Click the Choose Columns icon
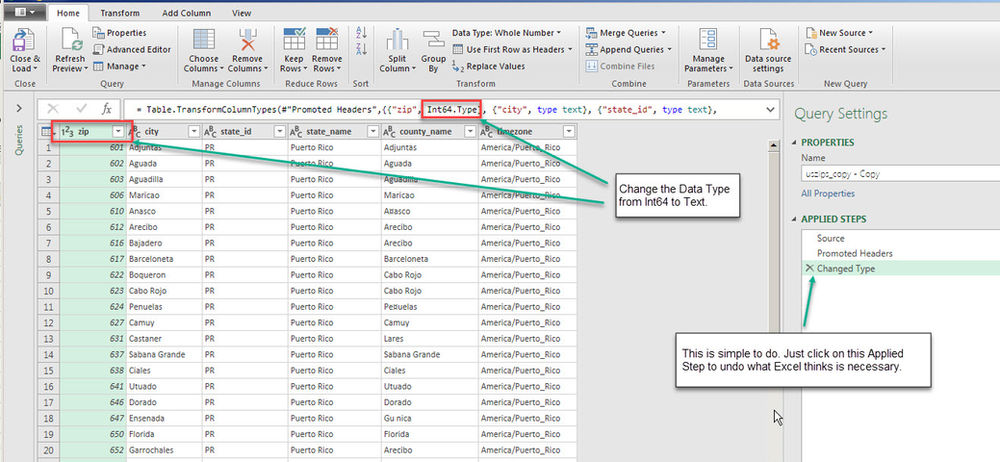The height and width of the screenshot is (462, 1000). click(203, 40)
